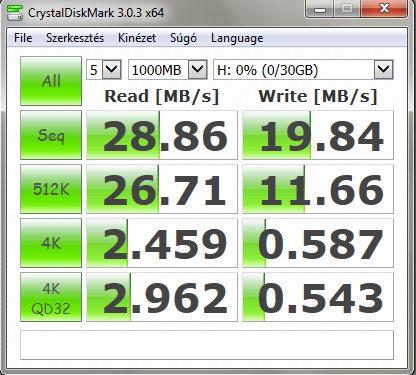Open the Kinézet menu
The image size is (416, 375).
[137, 38]
